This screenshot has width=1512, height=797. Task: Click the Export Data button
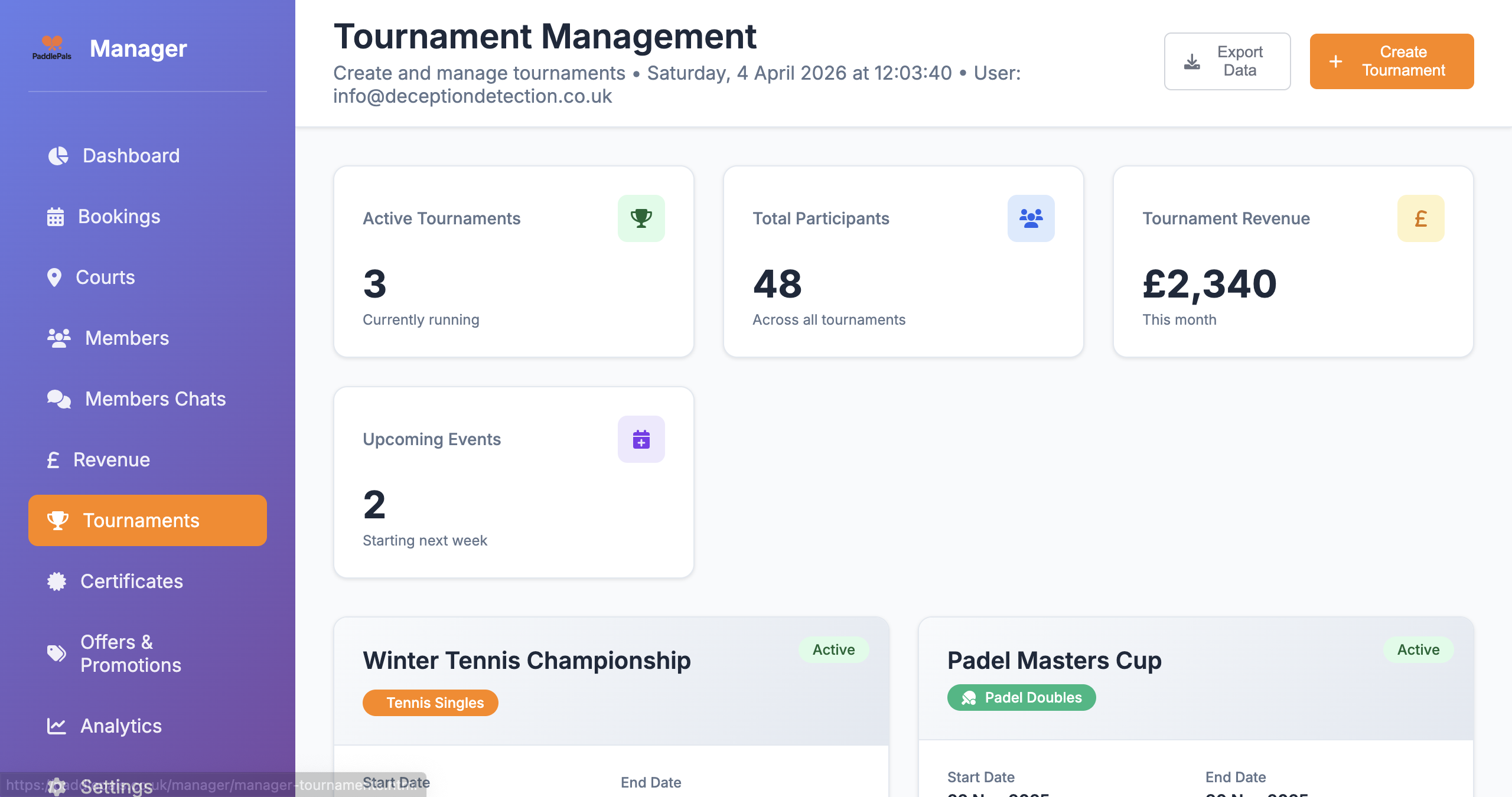[x=1227, y=61]
